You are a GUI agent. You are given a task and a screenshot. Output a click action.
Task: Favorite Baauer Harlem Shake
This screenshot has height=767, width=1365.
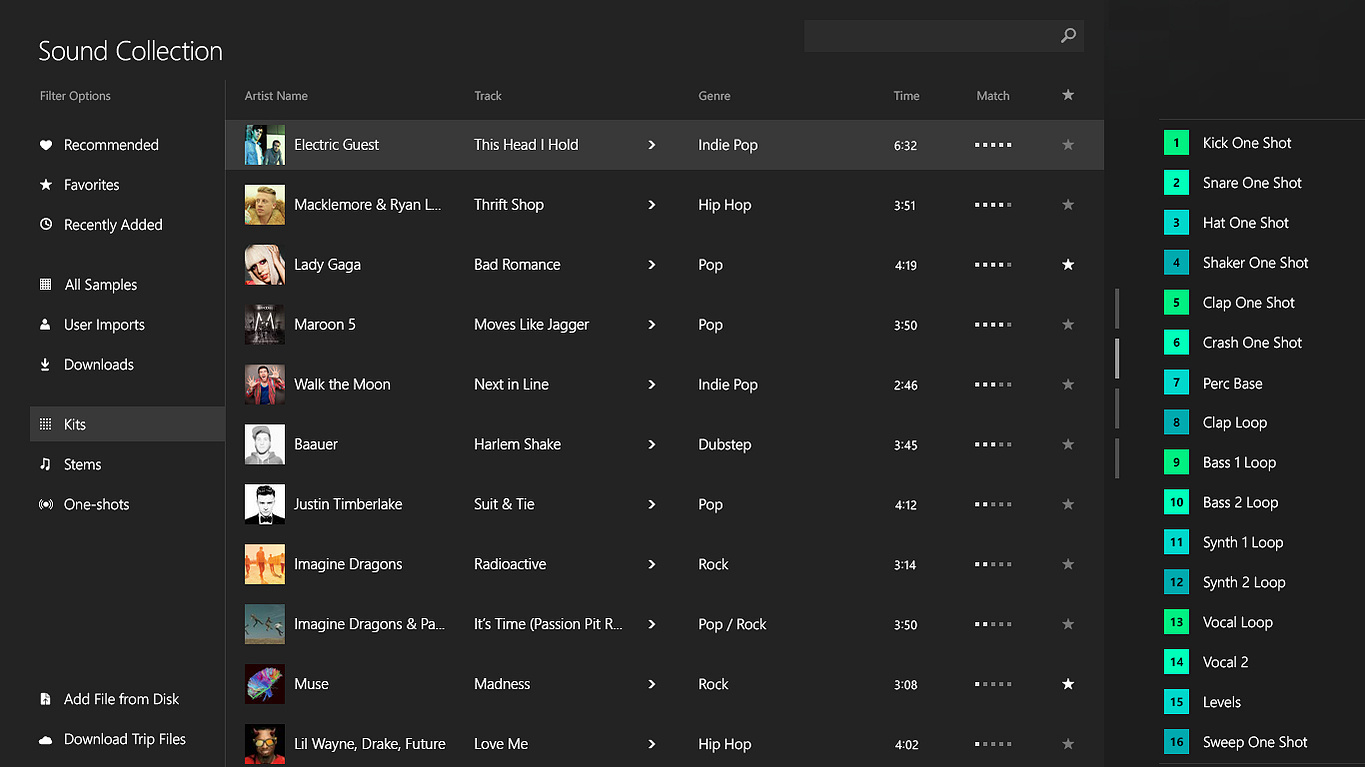click(x=1068, y=445)
